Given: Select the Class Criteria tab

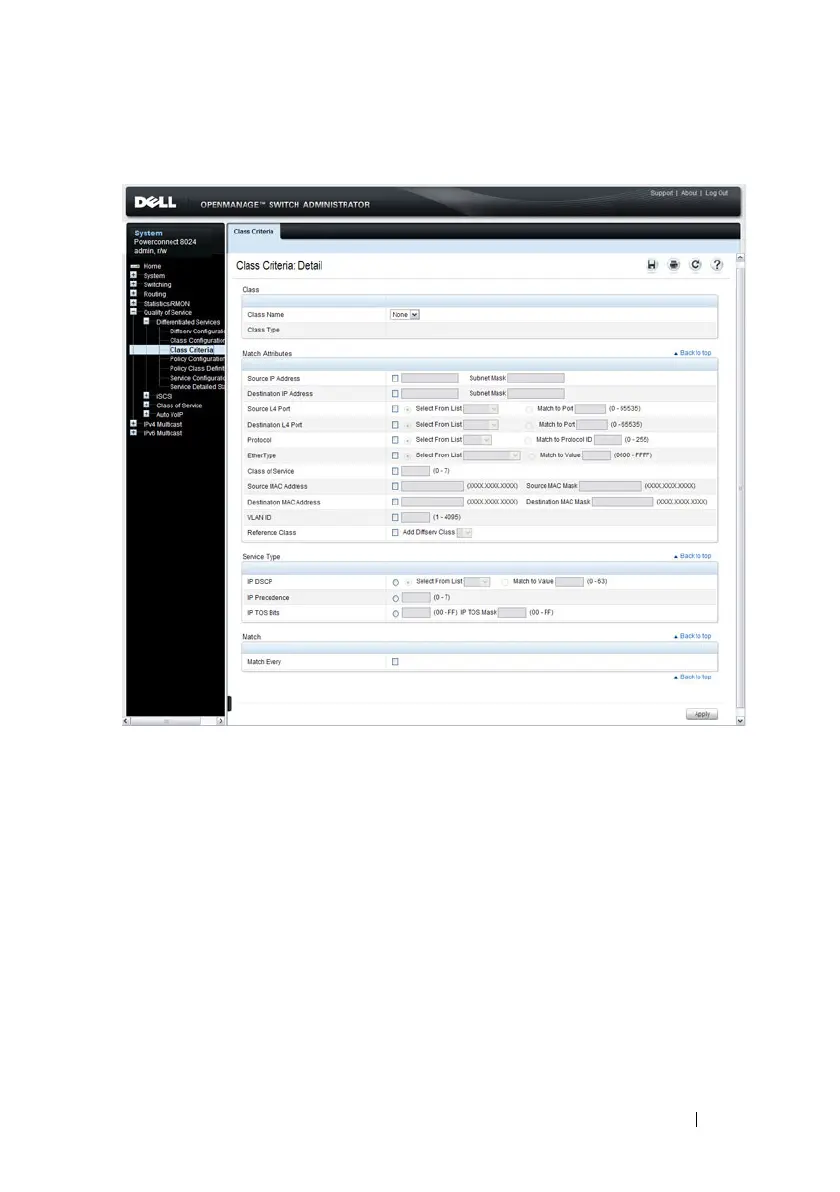Looking at the screenshot, I should [x=253, y=232].
